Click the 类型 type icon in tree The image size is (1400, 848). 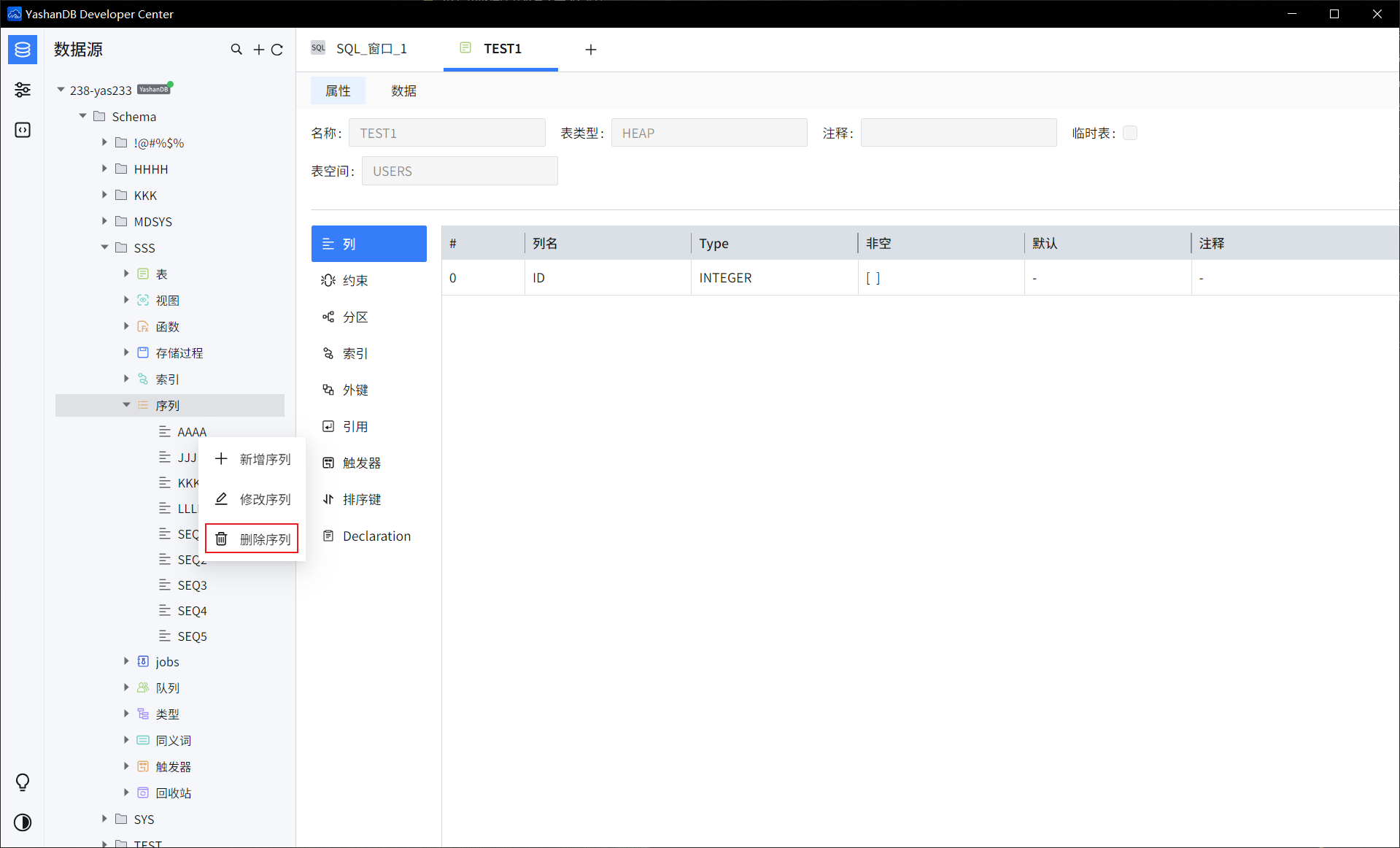(143, 714)
